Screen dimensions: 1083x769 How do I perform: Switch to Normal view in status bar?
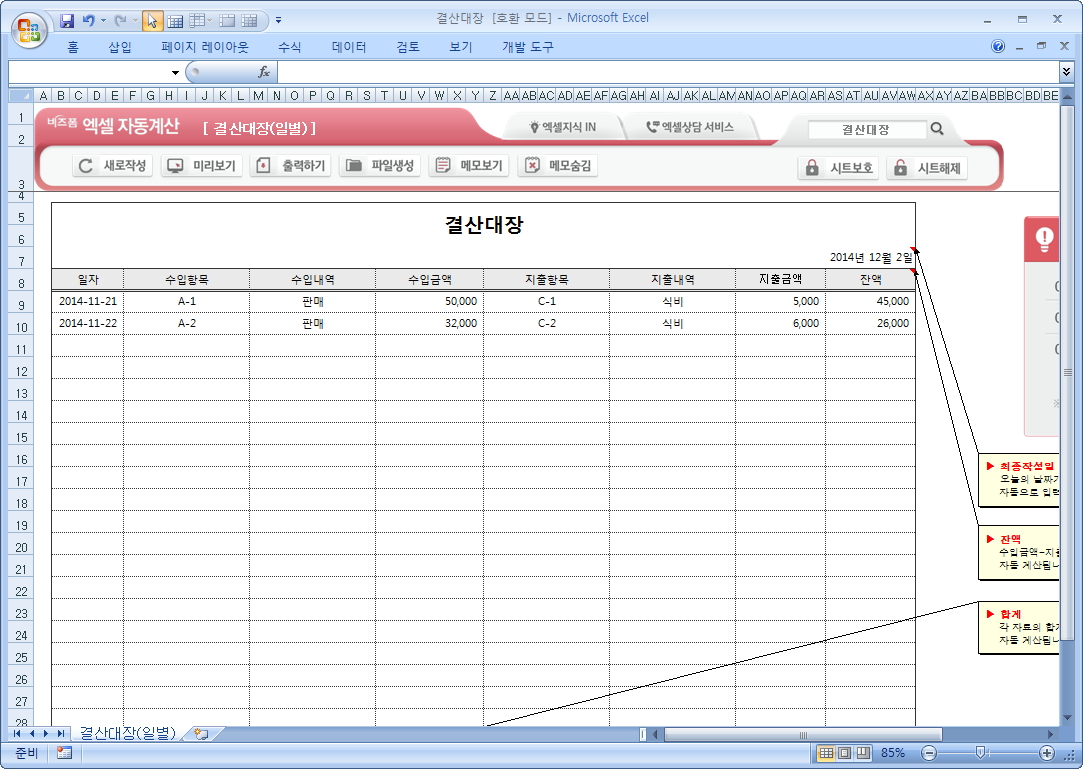click(x=826, y=753)
